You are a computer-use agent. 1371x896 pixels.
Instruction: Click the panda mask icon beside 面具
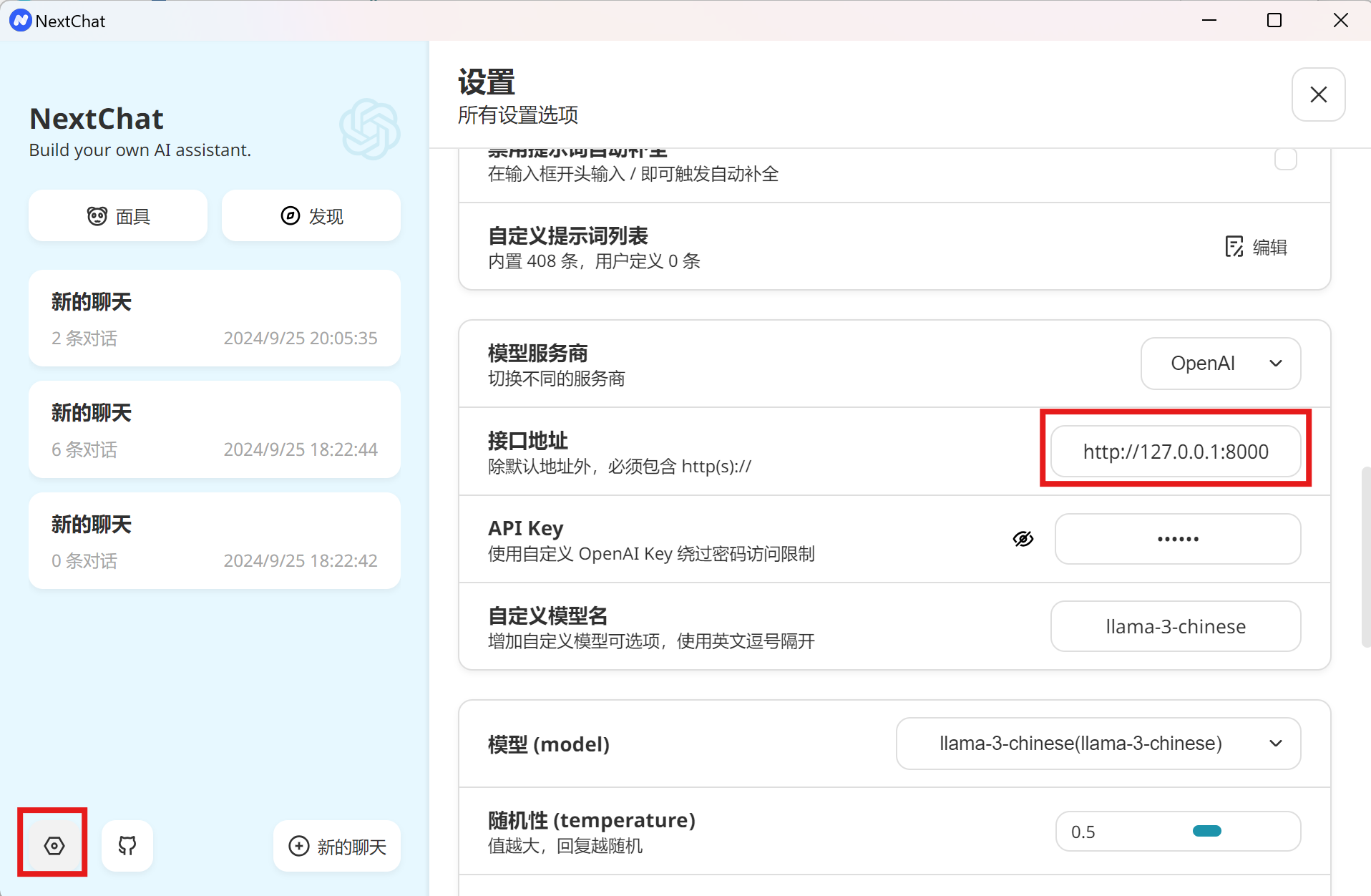coord(97,216)
